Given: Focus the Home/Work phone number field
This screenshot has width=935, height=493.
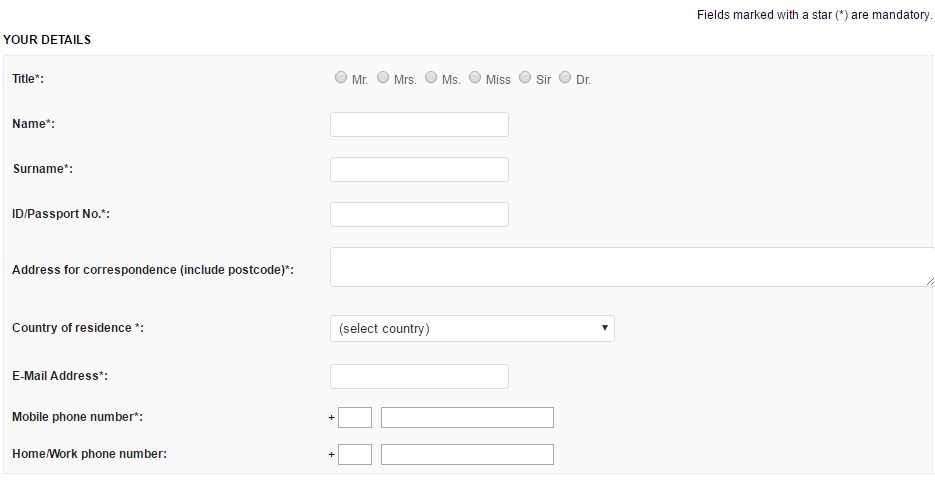Looking at the screenshot, I should click(x=467, y=455).
